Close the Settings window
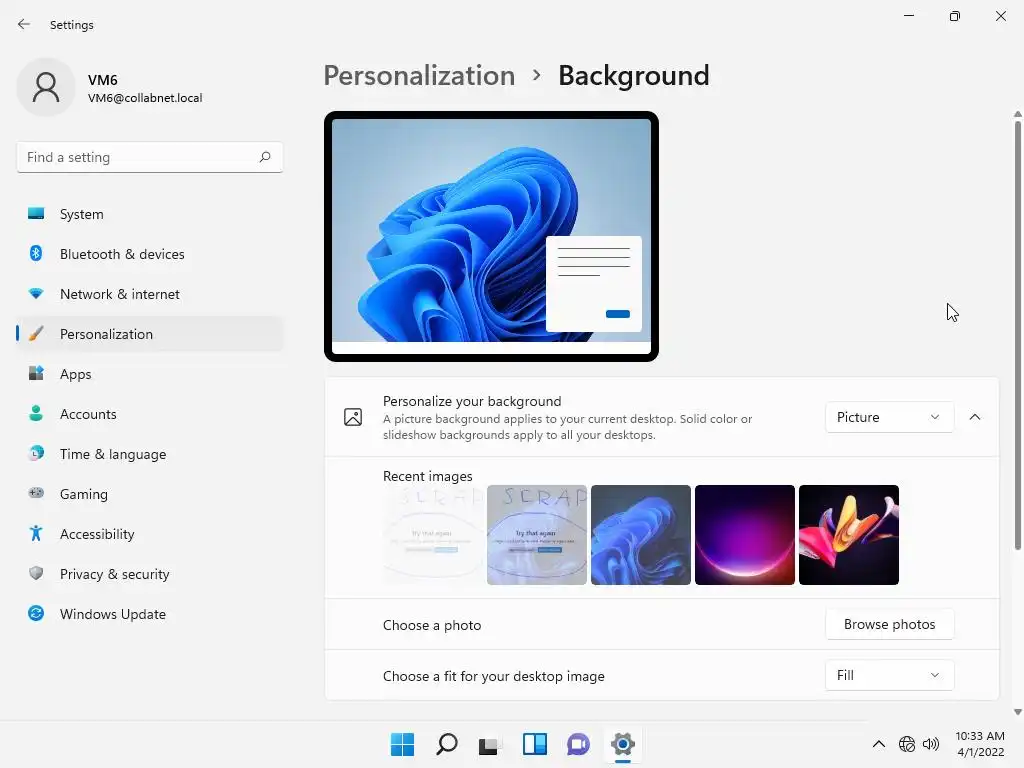This screenshot has width=1024, height=768. pos(1000,16)
